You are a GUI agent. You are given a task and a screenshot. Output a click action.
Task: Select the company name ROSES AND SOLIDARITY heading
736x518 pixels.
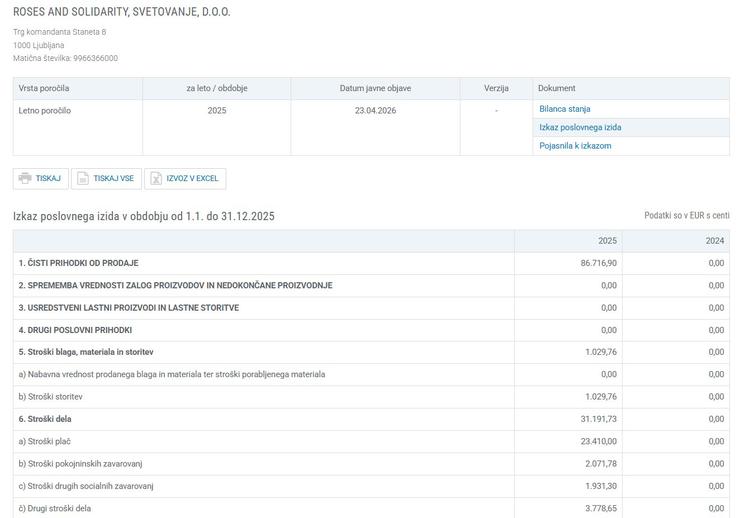tap(122, 12)
